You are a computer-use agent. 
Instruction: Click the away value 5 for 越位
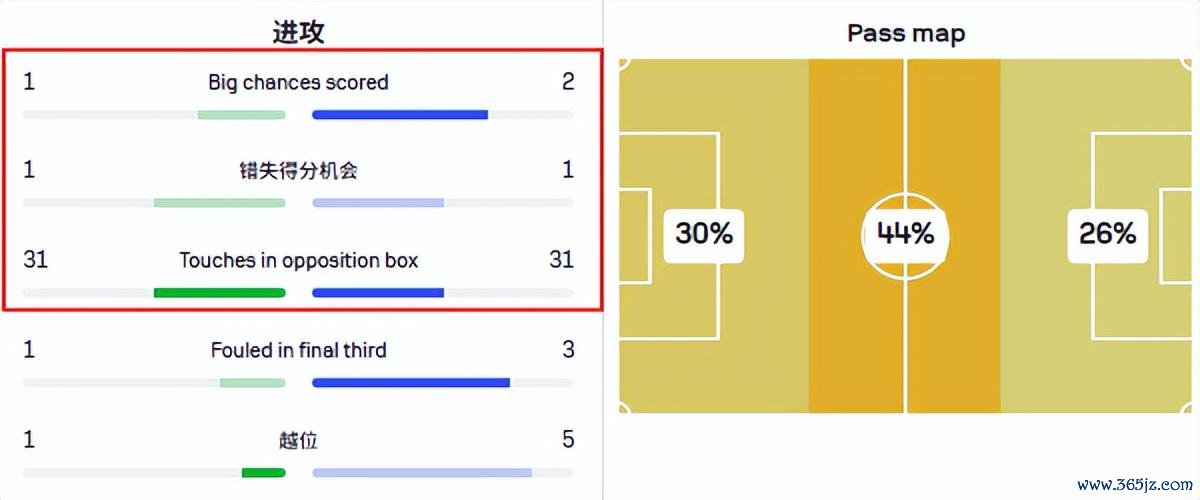click(568, 440)
